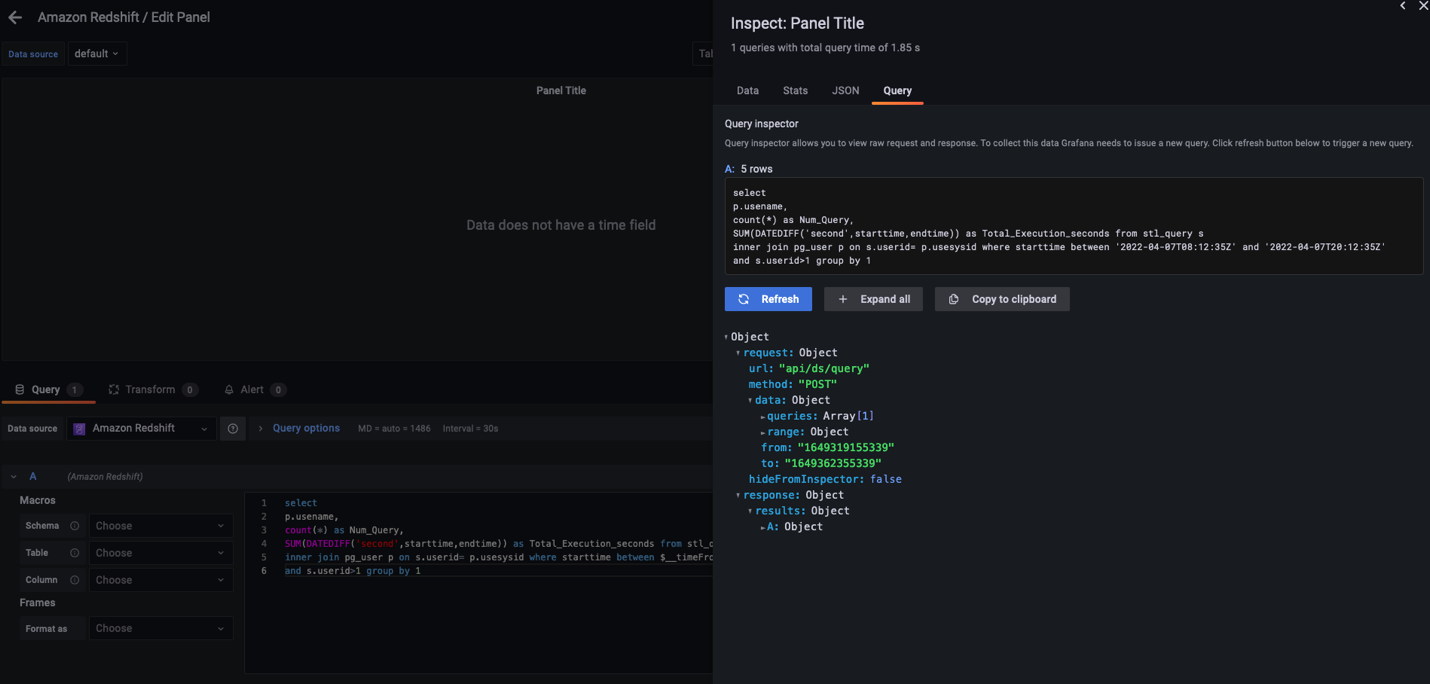
Task: Switch to the Data tab in Inspect
Action: pos(748,91)
